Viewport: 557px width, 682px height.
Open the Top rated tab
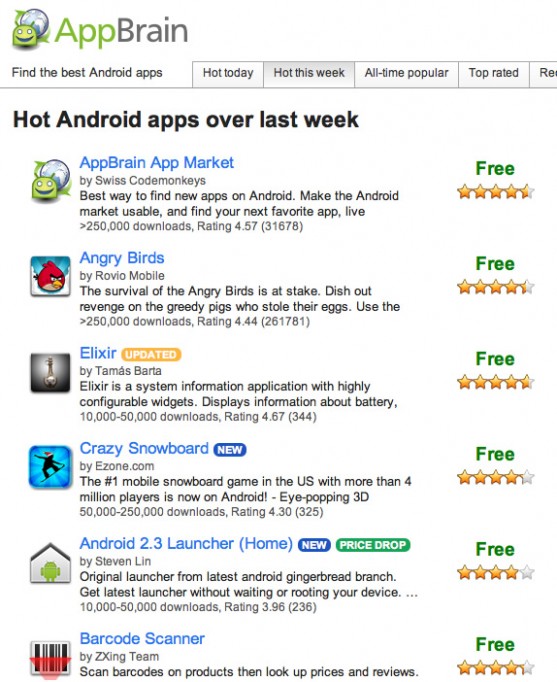[494, 73]
